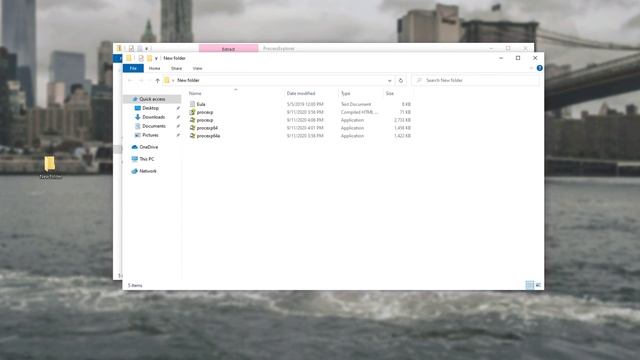Select This PC in the navigation pane
Screen dimensions: 640x360
point(147,159)
